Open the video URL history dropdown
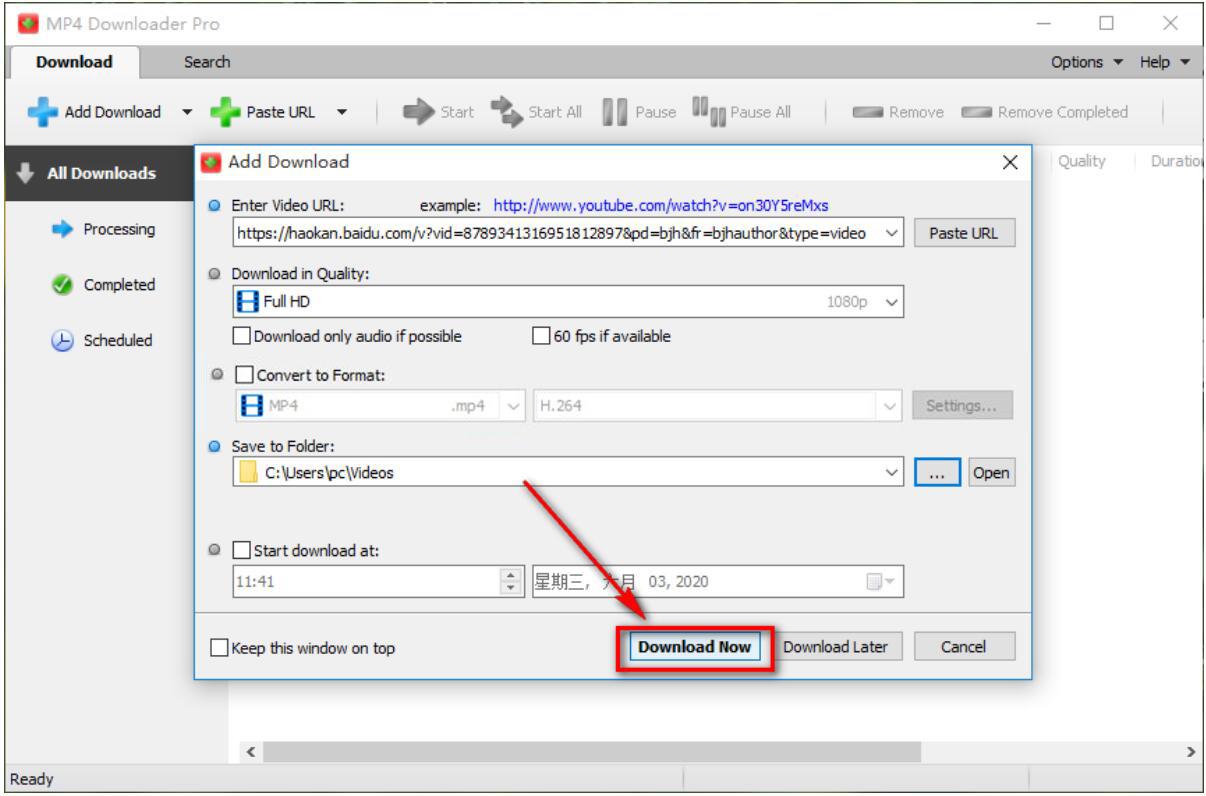 click(x=892, y=233)
